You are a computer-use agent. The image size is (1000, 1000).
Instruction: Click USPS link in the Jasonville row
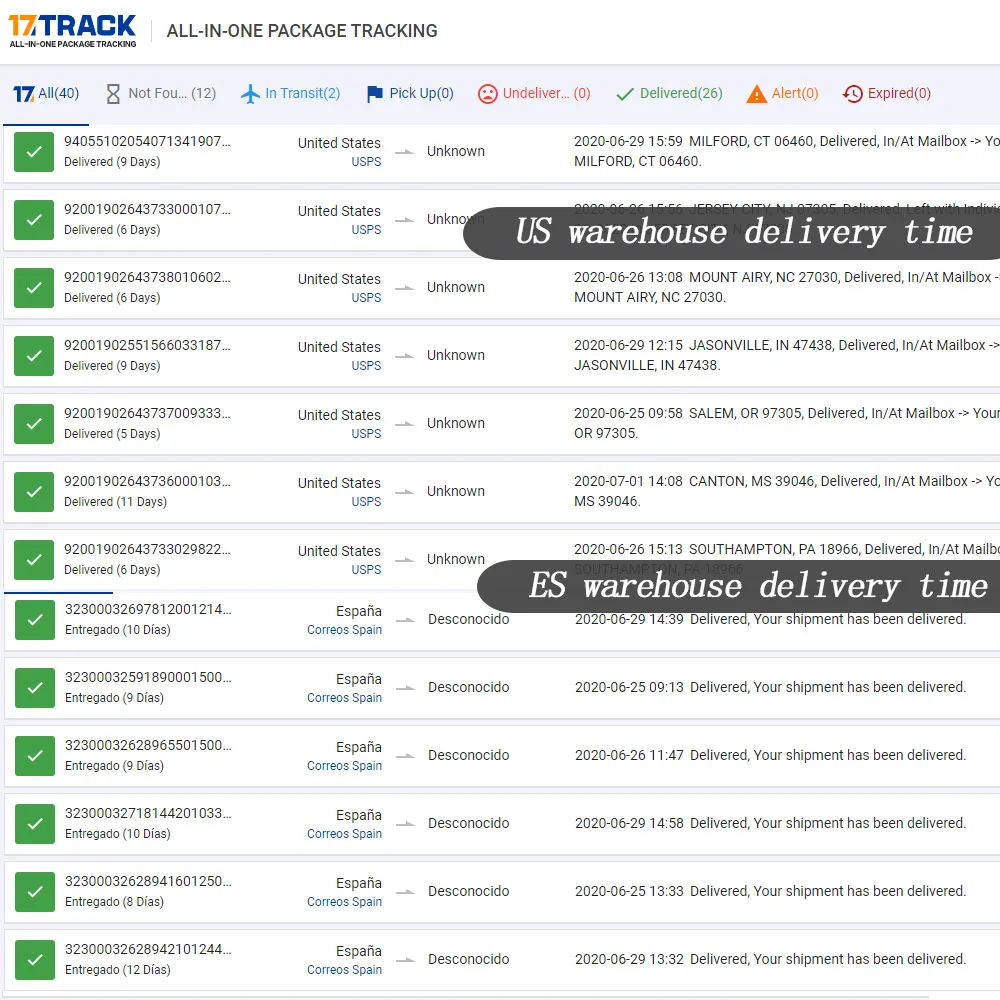pos(366,366)
